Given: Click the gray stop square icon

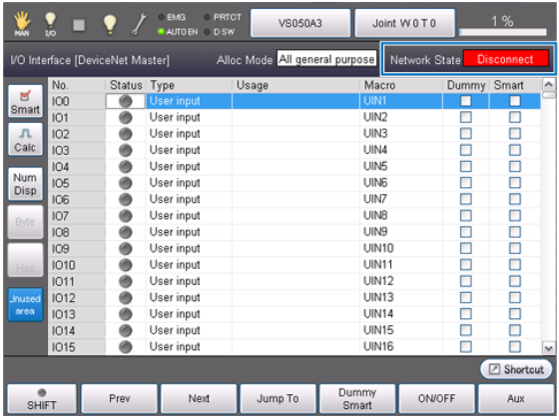Looking at the screenshot, I should click(x=79, y=25).
